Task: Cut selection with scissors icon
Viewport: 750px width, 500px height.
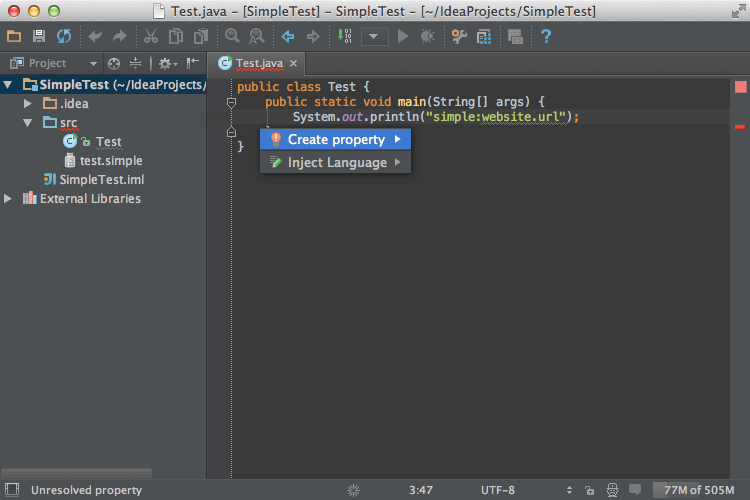Action: pyautogui.click(x=151, y=36)
